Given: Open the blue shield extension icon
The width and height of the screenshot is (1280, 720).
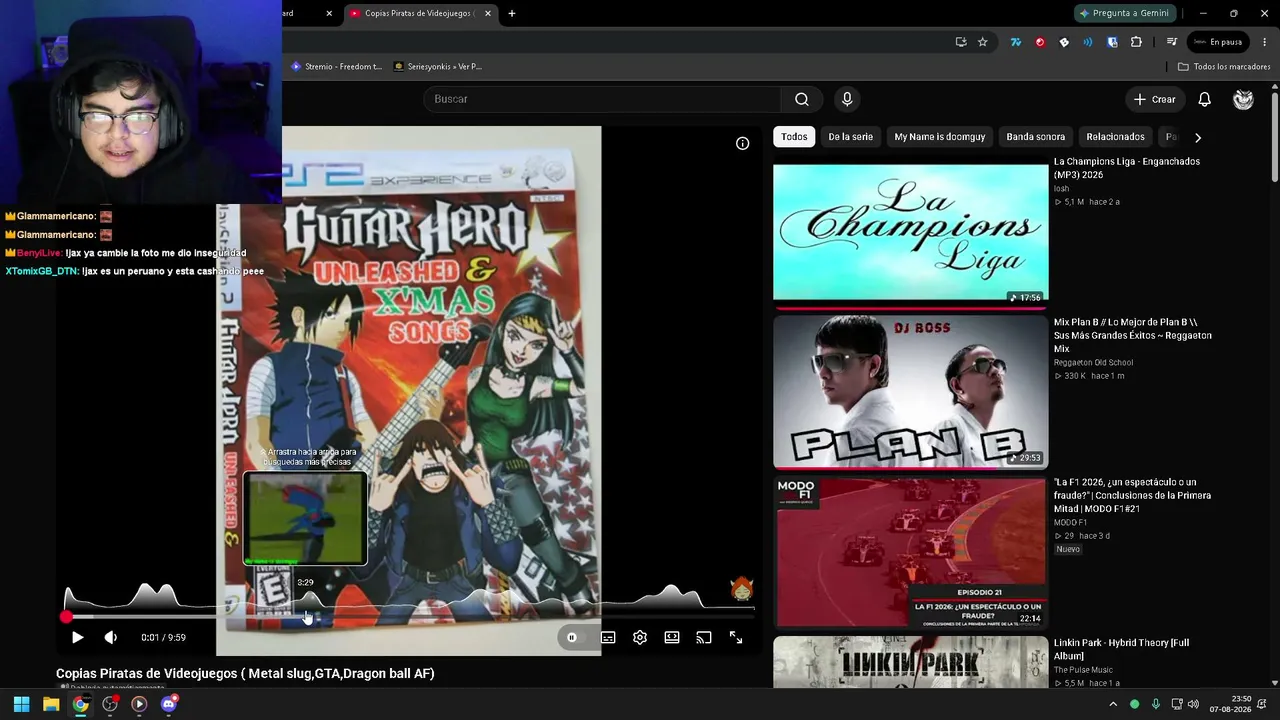Looking at the screenshot, I should (x=1112, y=42).
